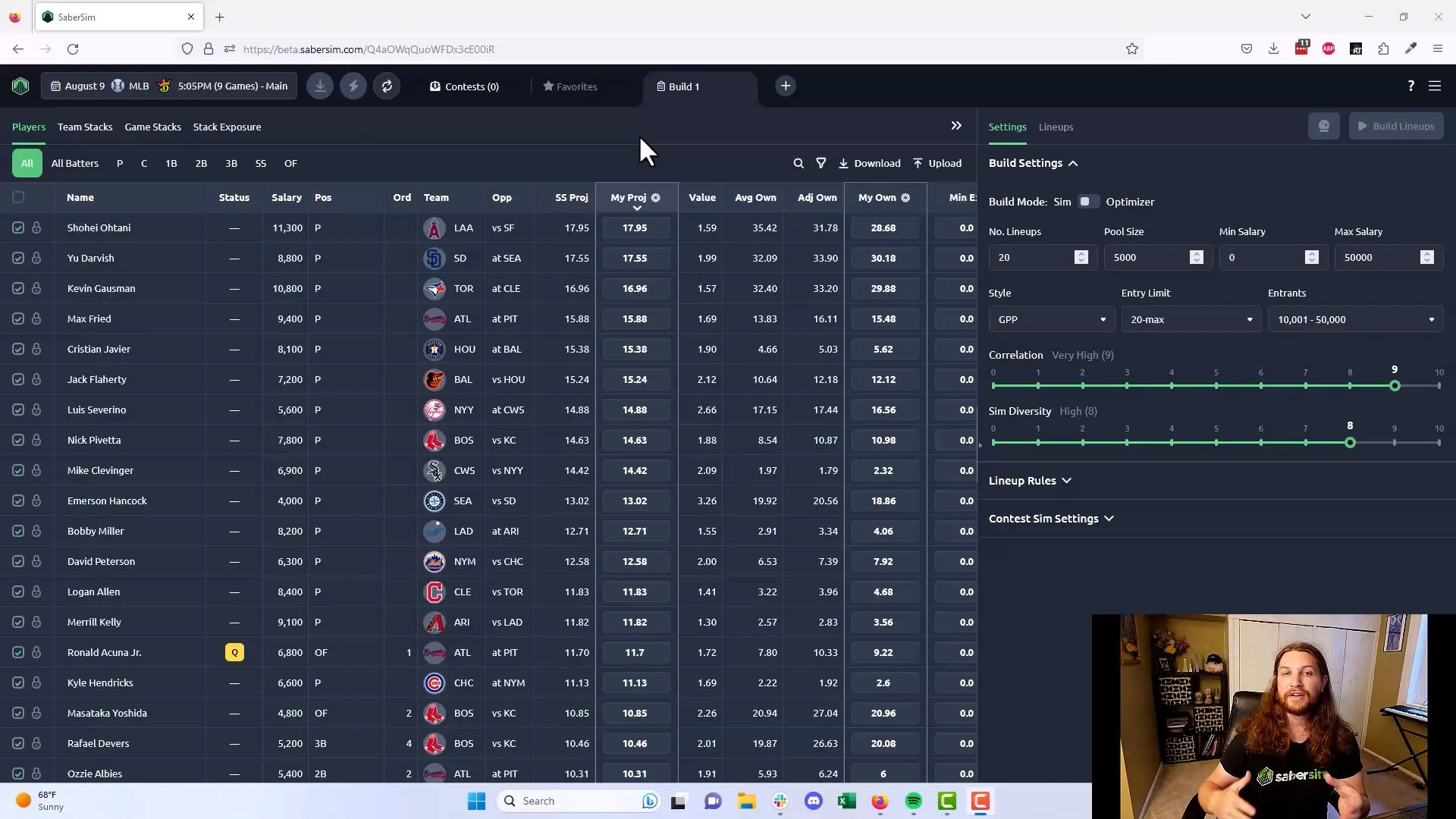Image resolution: width=1456 pixels, height=819 pixels.
Task: Uncheck Shohei Ohtani from the player pool
Action: pyautogui.click(x=18, y=227)
